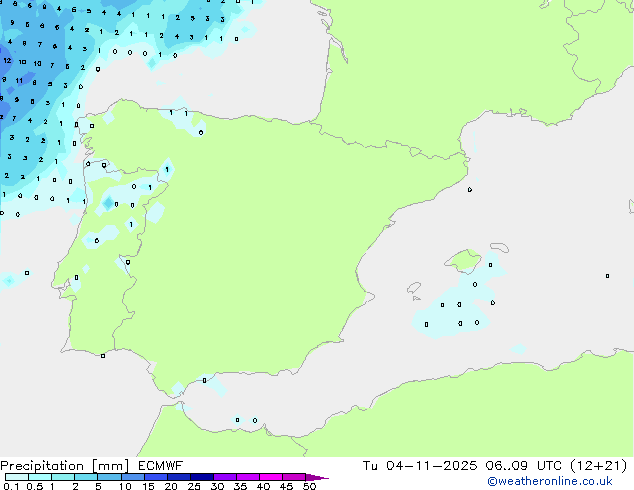The image size is (634, 490).
Task: Click the "40" legend label
Action: (263, 486)
